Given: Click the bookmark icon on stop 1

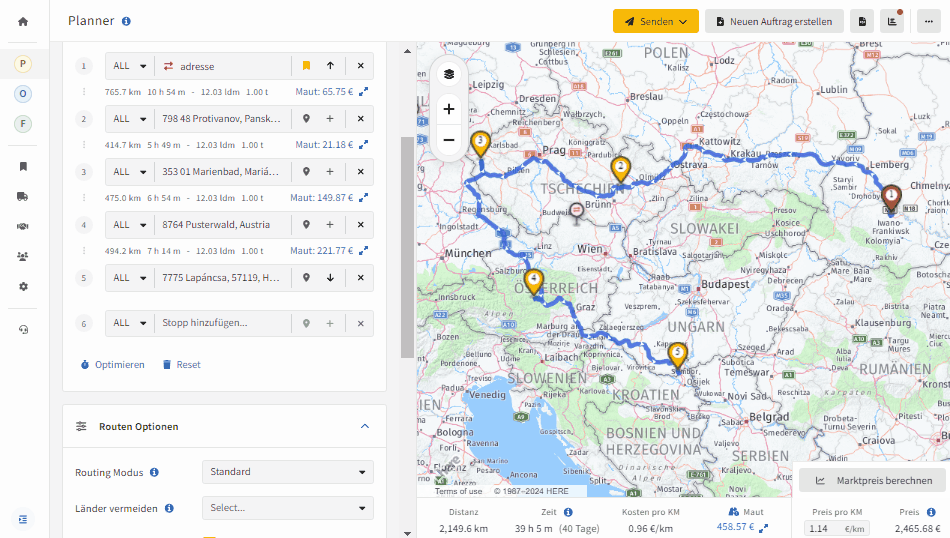Looking at the screenshot, I should point(307,66).
